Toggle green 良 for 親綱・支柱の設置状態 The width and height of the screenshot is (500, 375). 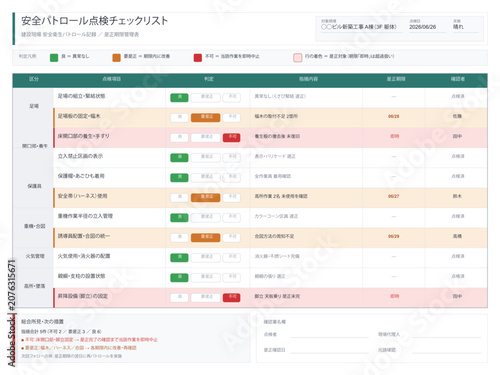click(x=179, y=277)
